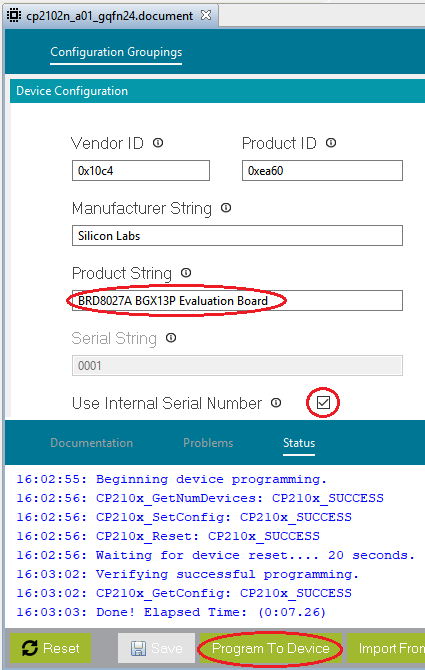Open the Manufacturer String info tooltip icon
The width and height of the screenshot is (425, 670).
[226, 208]
